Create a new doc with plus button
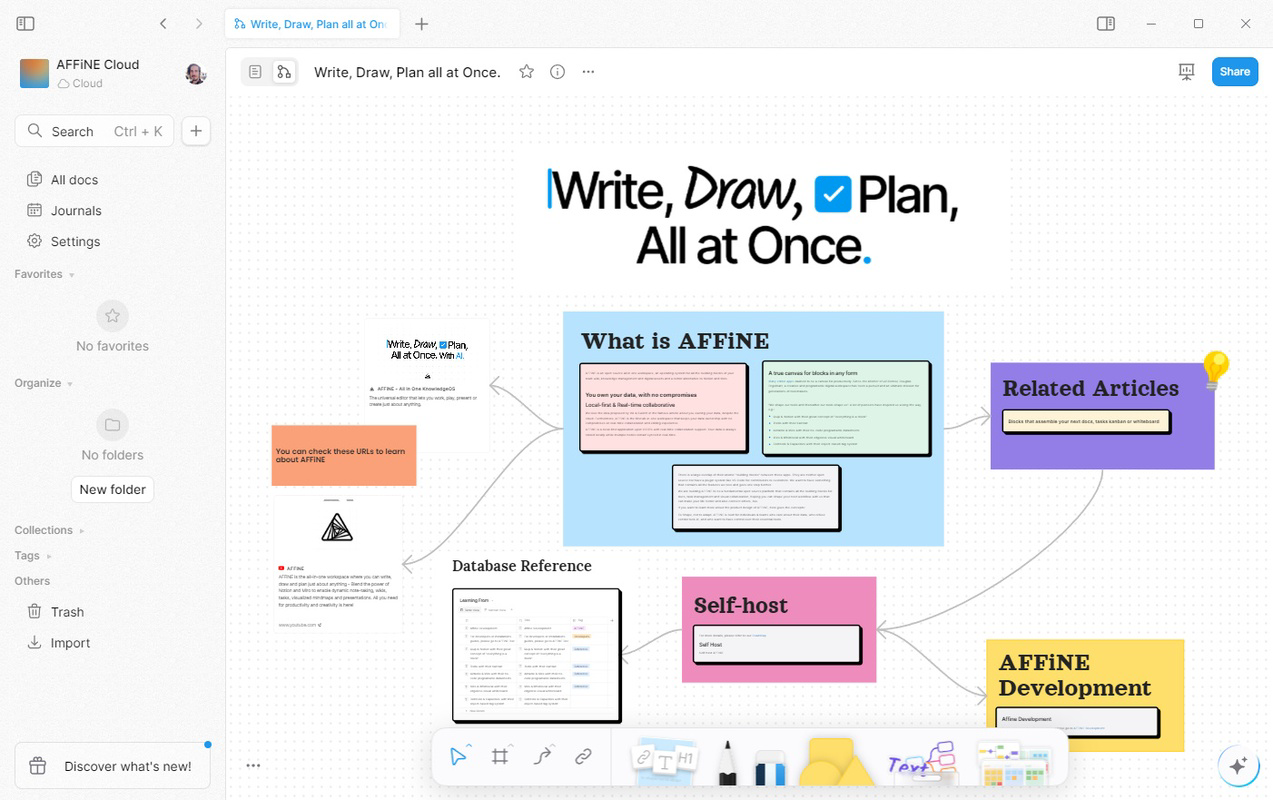 coord(196,131)
